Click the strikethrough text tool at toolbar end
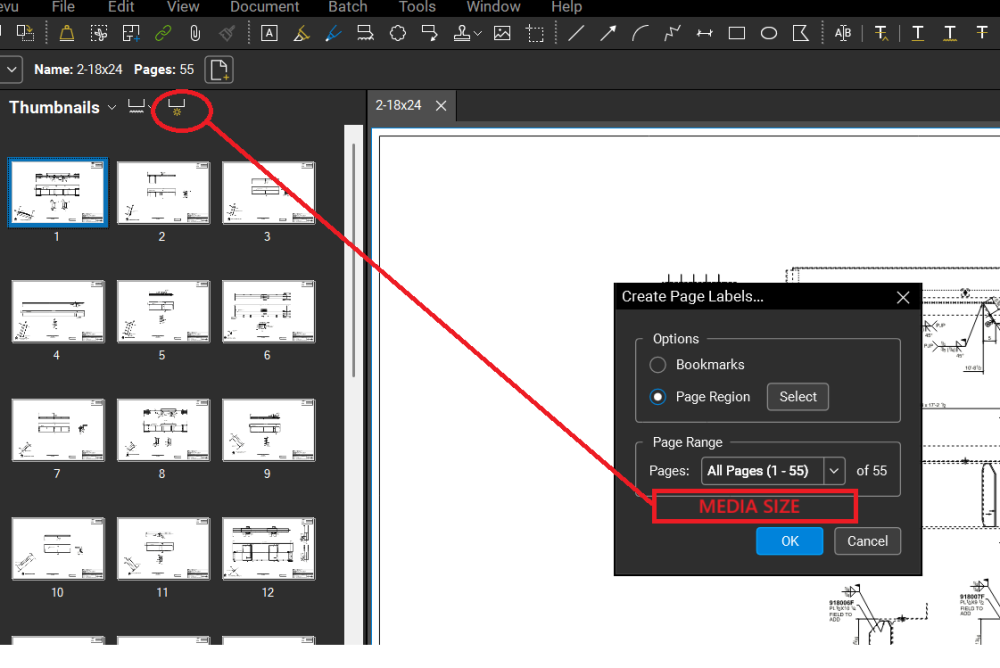 pos(982,33)
